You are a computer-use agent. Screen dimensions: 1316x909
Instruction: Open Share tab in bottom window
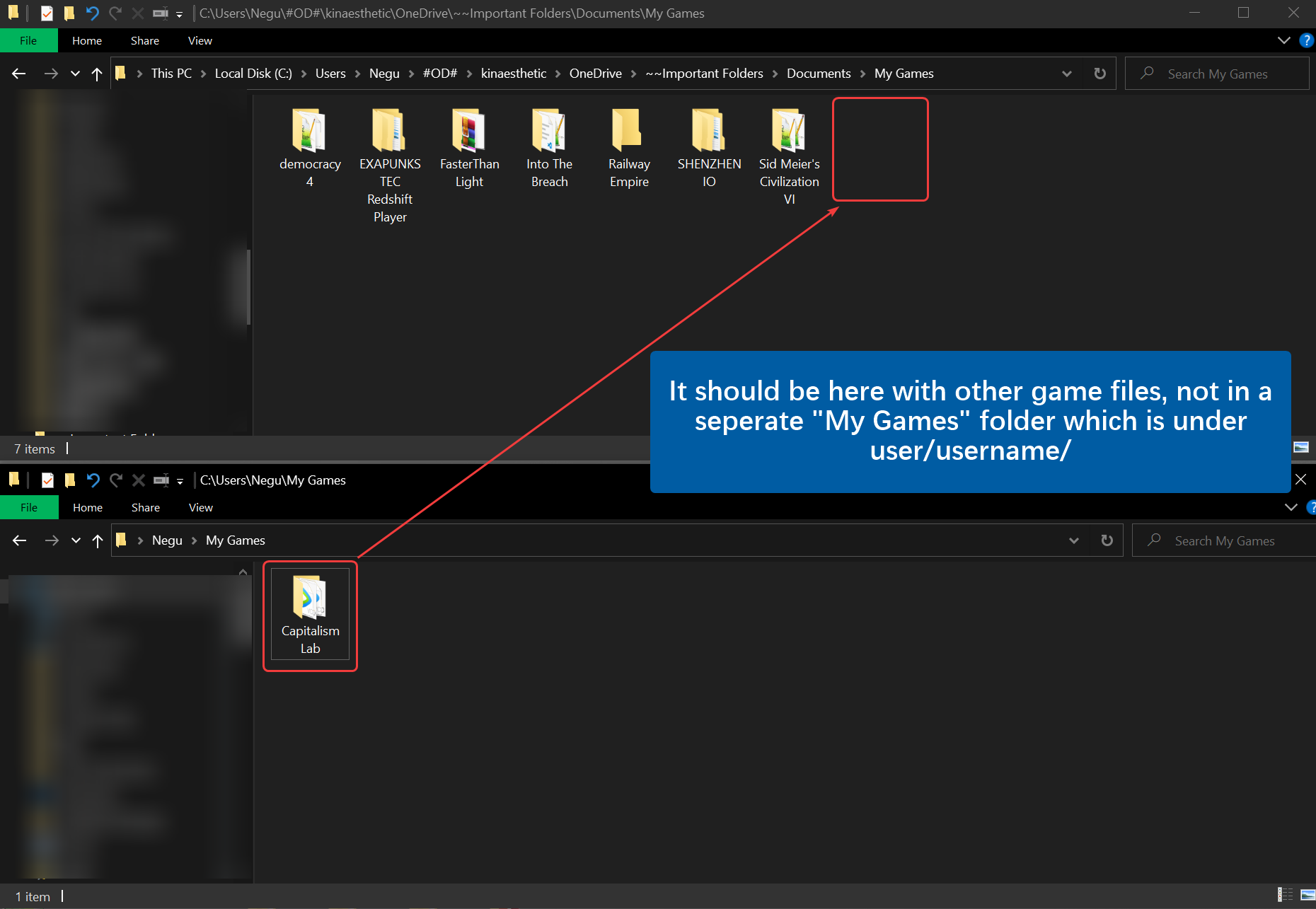[x=146, y=507]
